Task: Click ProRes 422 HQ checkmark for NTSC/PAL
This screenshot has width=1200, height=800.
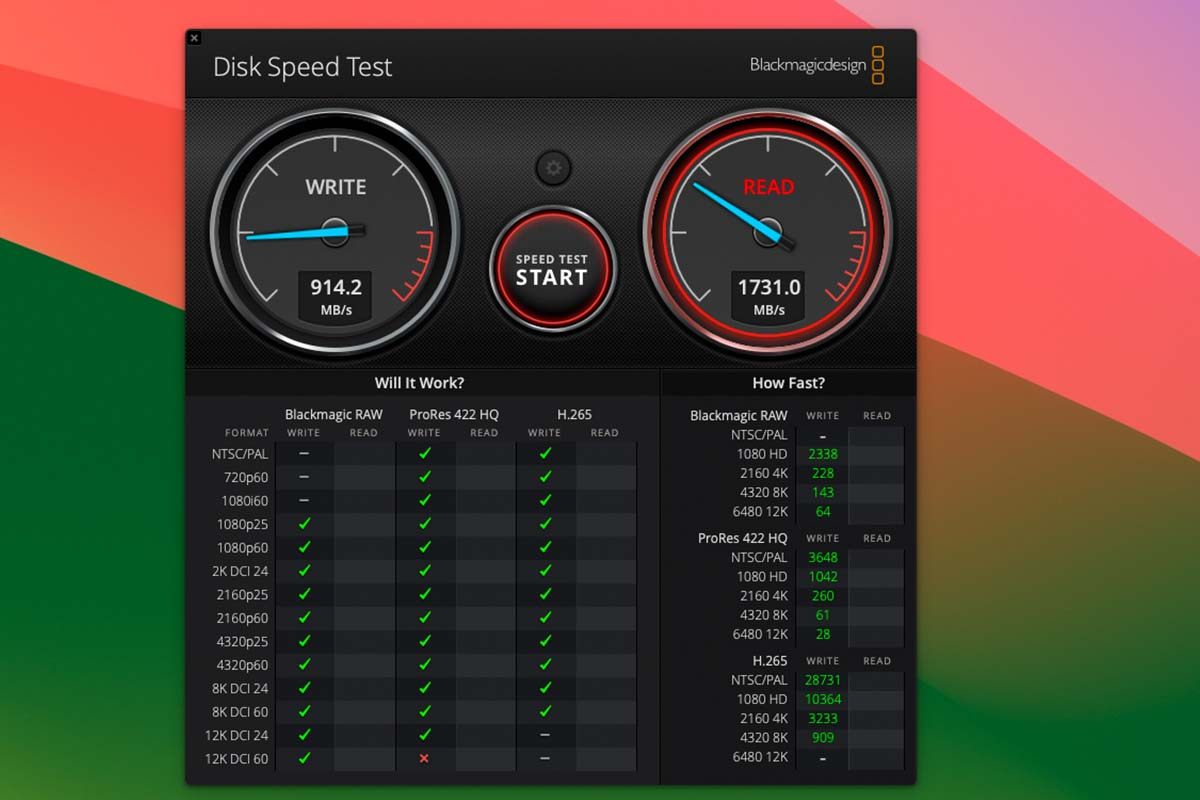Action: (424, 453)
